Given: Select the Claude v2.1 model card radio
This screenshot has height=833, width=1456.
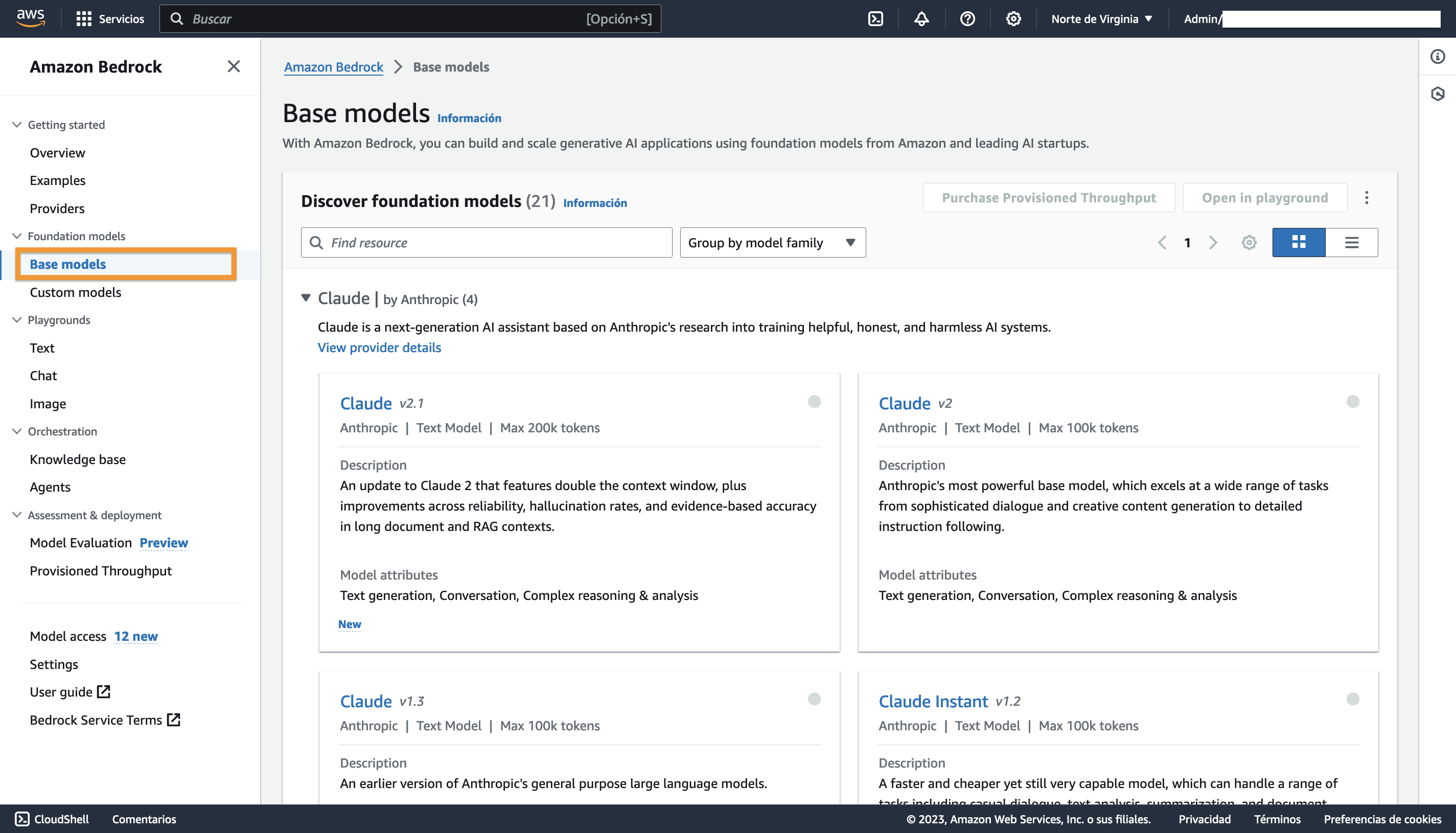Looking at the screenshot, I should tap(814, 402).
